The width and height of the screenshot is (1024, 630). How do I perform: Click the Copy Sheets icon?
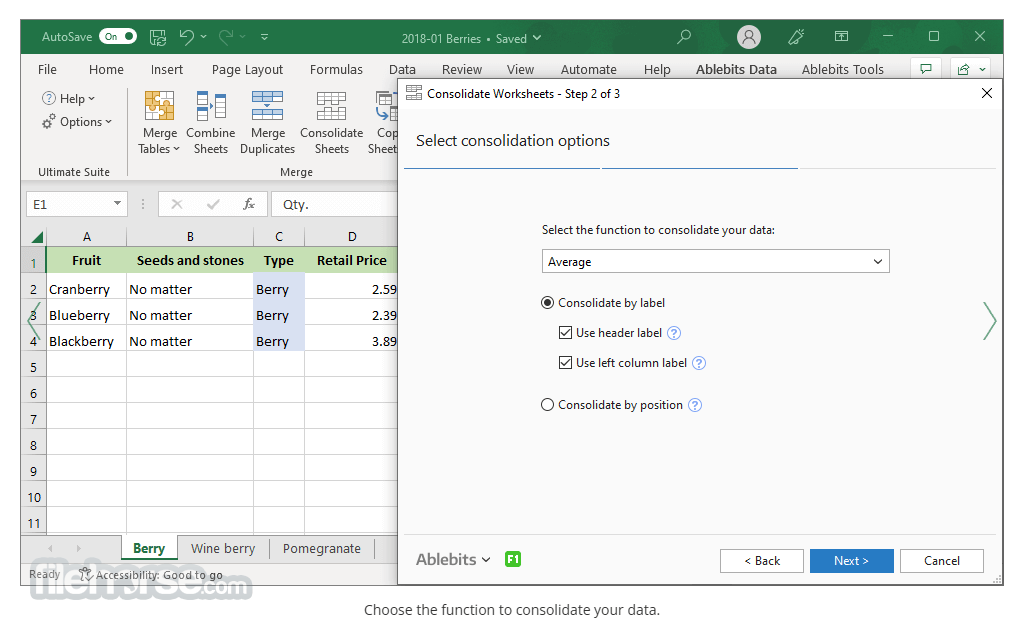(386, 105)
